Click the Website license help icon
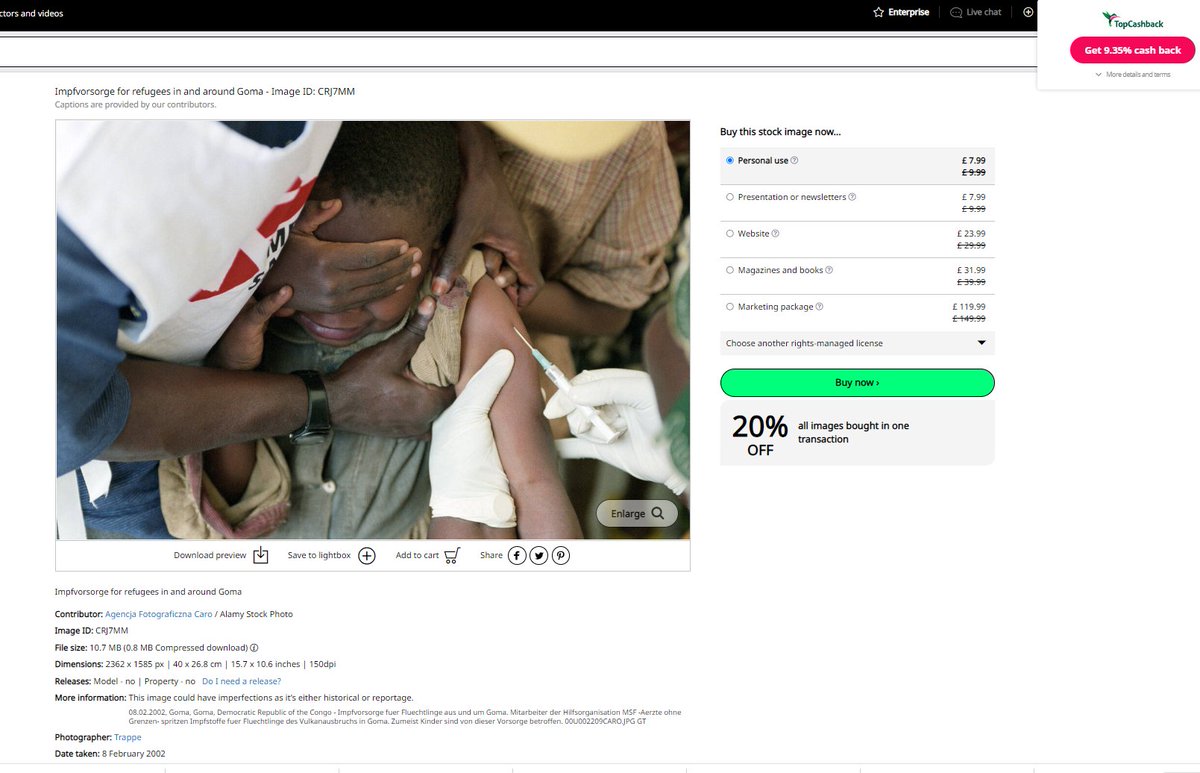Screen dimensions: 1200x773 click(775, 234)
